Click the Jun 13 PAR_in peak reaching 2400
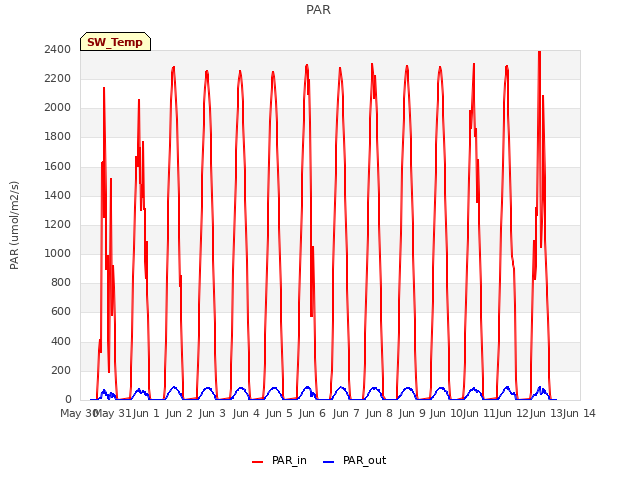640x480 pixels. click(x=539, y=53)
